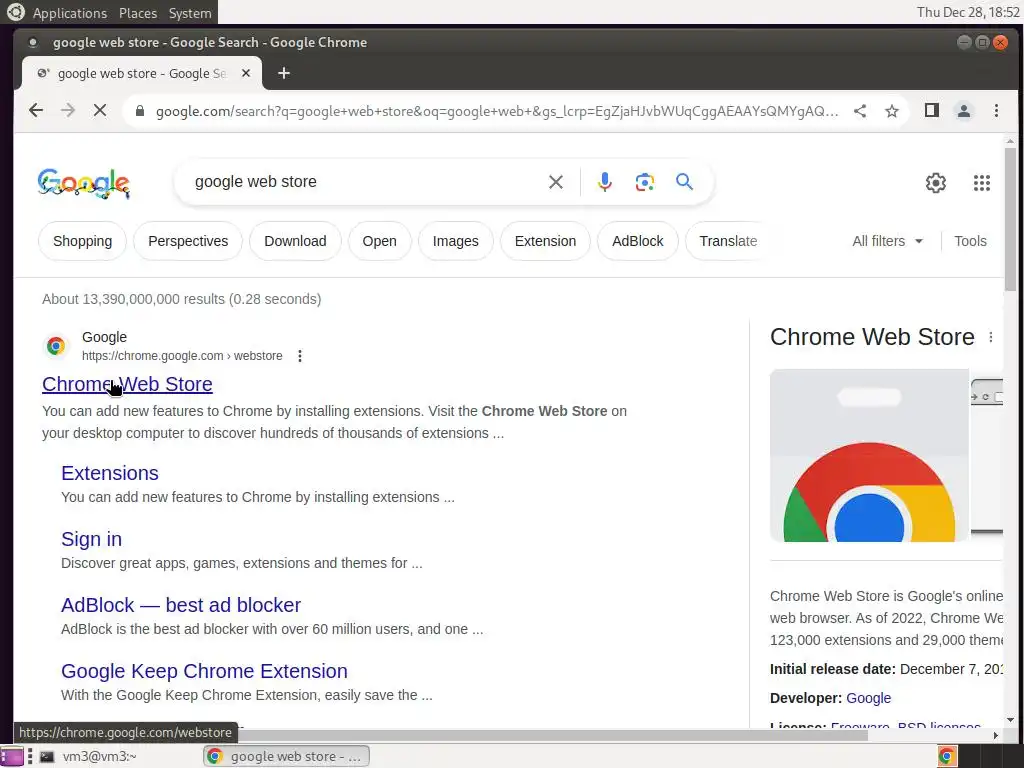The image size is (1024, 768).
Task: Click the clock showing Thu Dec 28
Action: tap(968, 12)
